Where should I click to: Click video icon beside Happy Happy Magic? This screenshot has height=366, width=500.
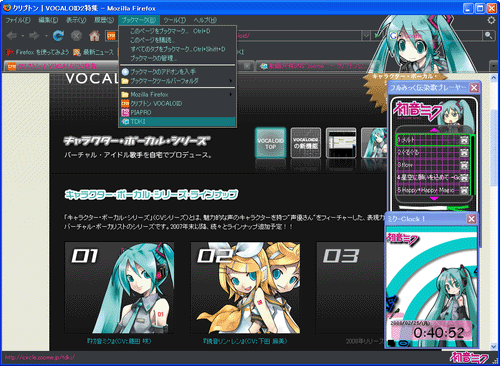(464, 190)
